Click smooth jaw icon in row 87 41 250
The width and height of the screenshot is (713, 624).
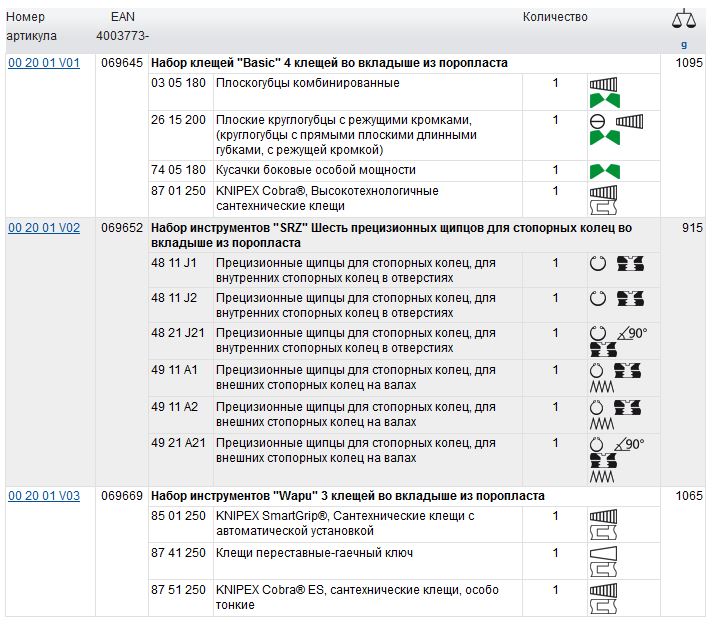603,554
